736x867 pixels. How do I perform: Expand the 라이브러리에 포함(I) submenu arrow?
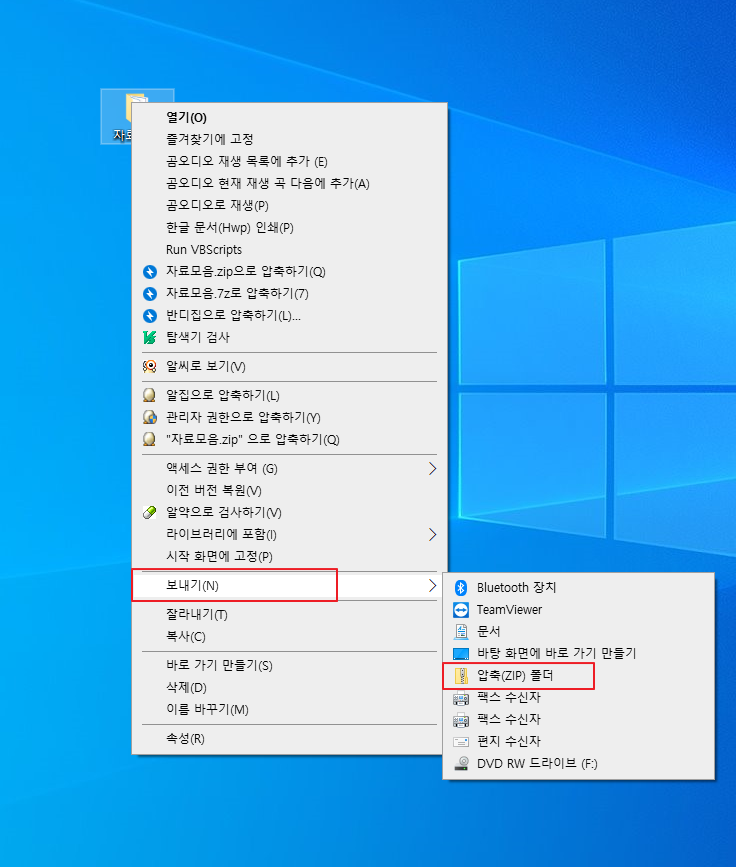[432, 535]
